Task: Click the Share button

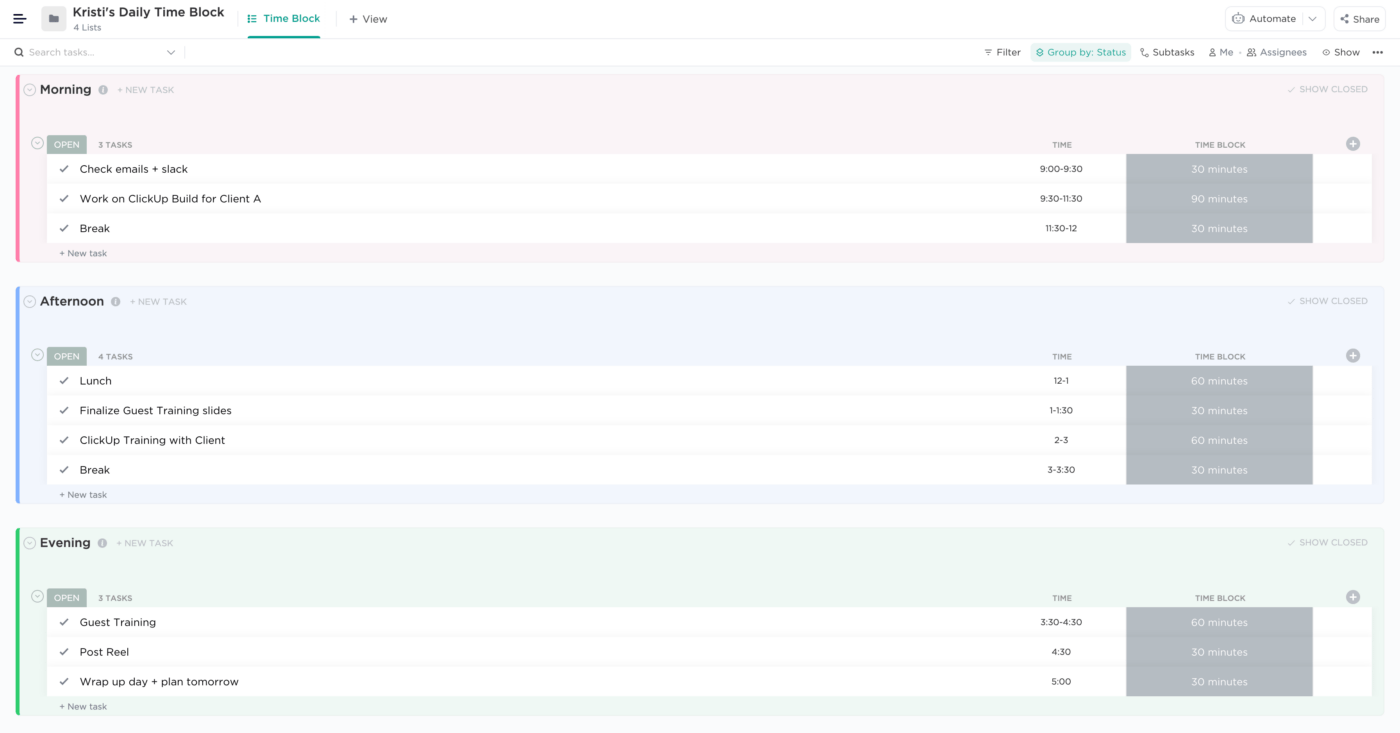Action: [x=1360, y=19]
